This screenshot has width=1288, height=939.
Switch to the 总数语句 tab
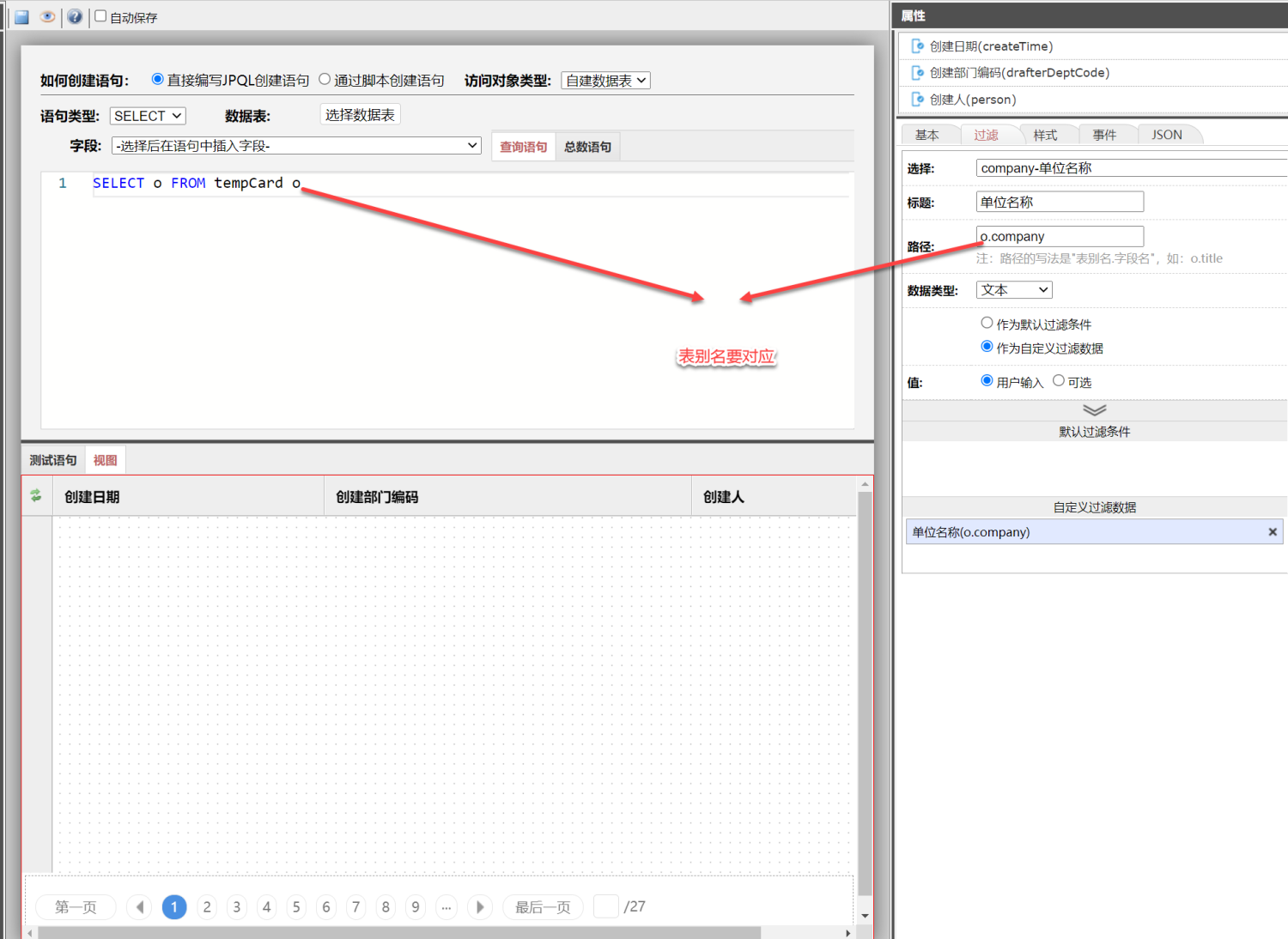coord(587,147)
